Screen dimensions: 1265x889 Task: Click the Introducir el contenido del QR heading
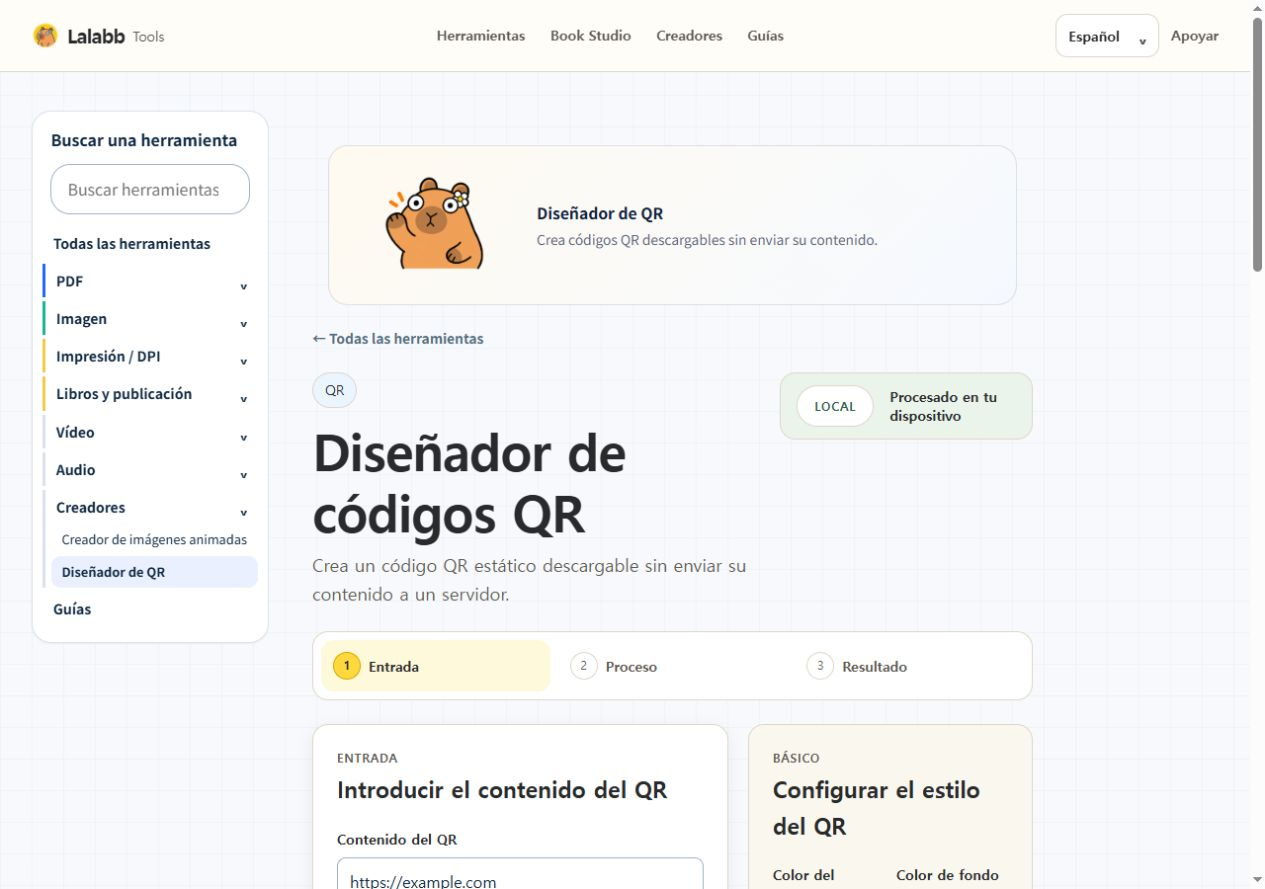tap(502, 790)
